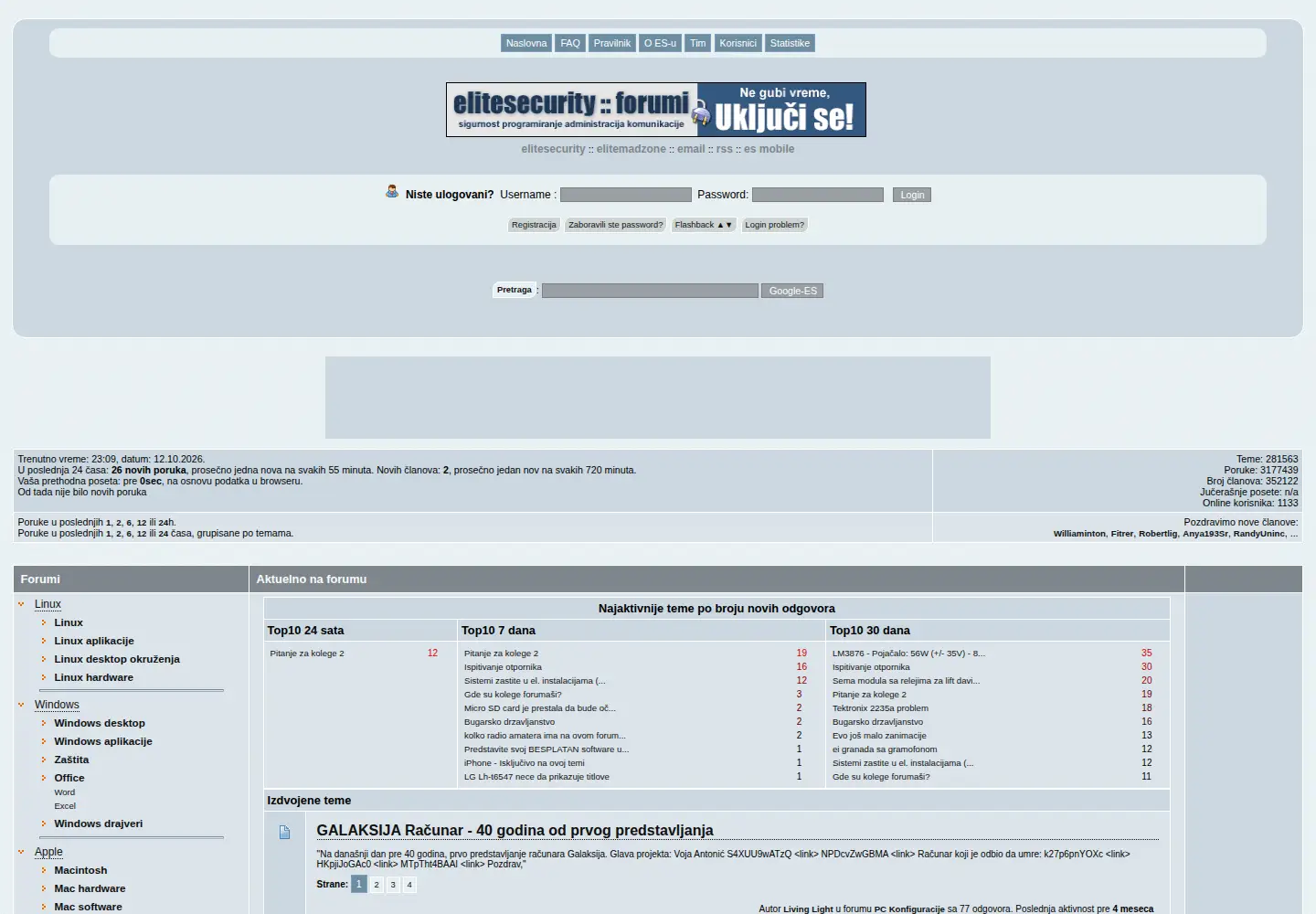Open the Linux desktop okruženja forum

(x=117, y=659)
